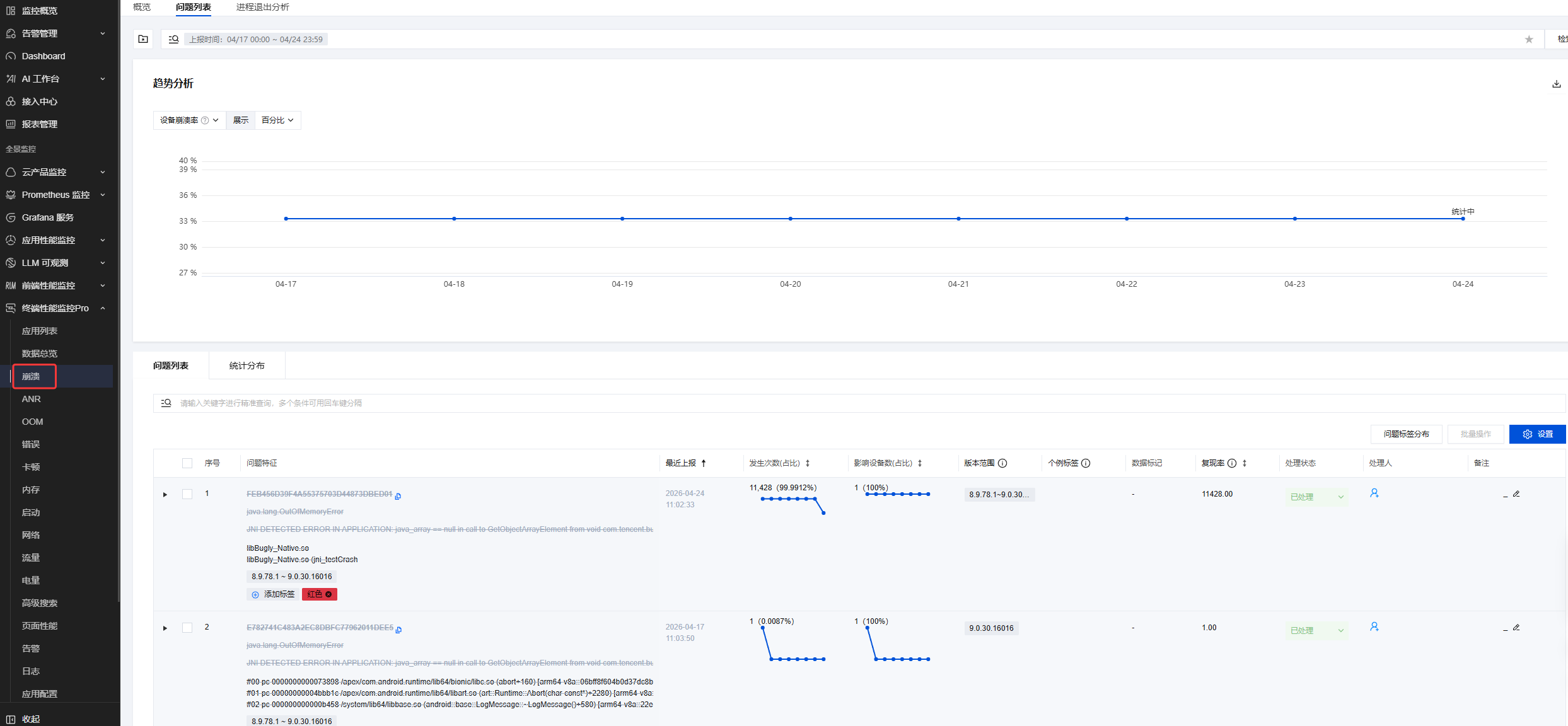
Task: Open the 进程退出分析 tab
Action: (263, 7)
